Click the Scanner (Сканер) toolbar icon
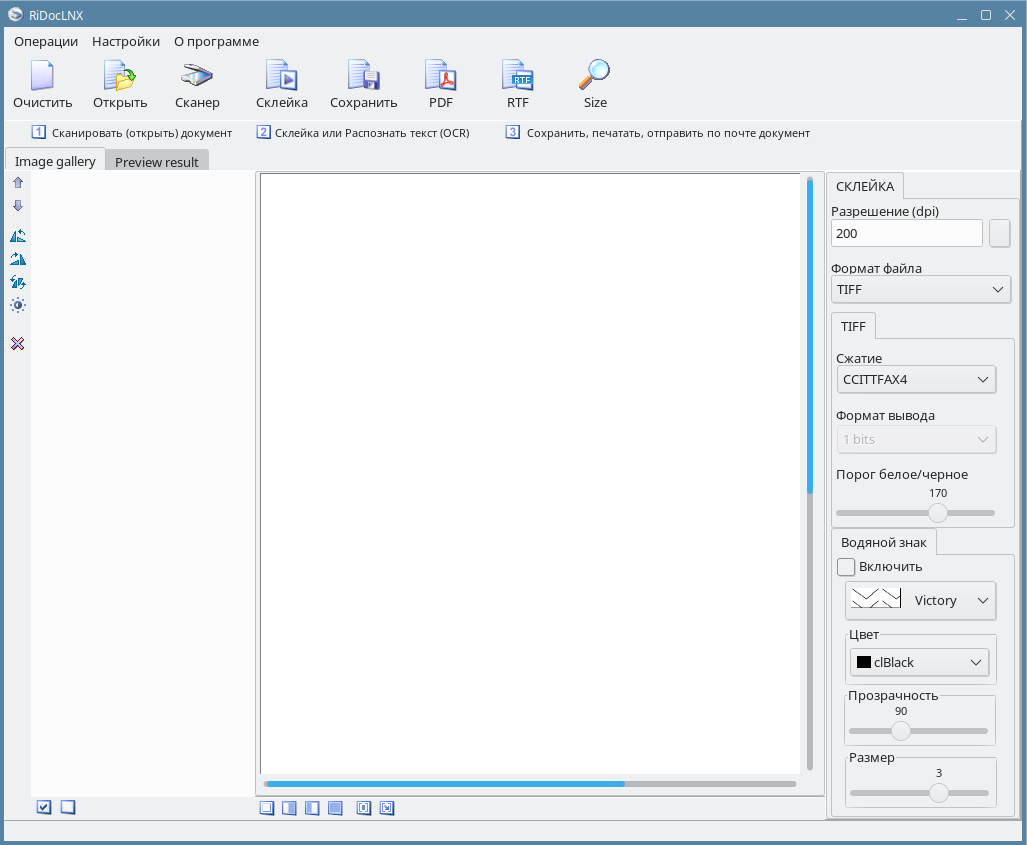Viewport: 1027px width, 845px height. [197, 84]
